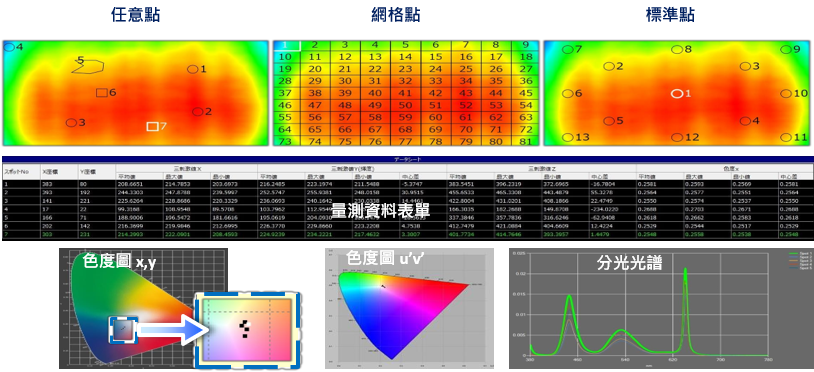The height and width of the screenshot is (372, 814).
Task: Select grid cell 41 at grid center
Action: (405, 93)
